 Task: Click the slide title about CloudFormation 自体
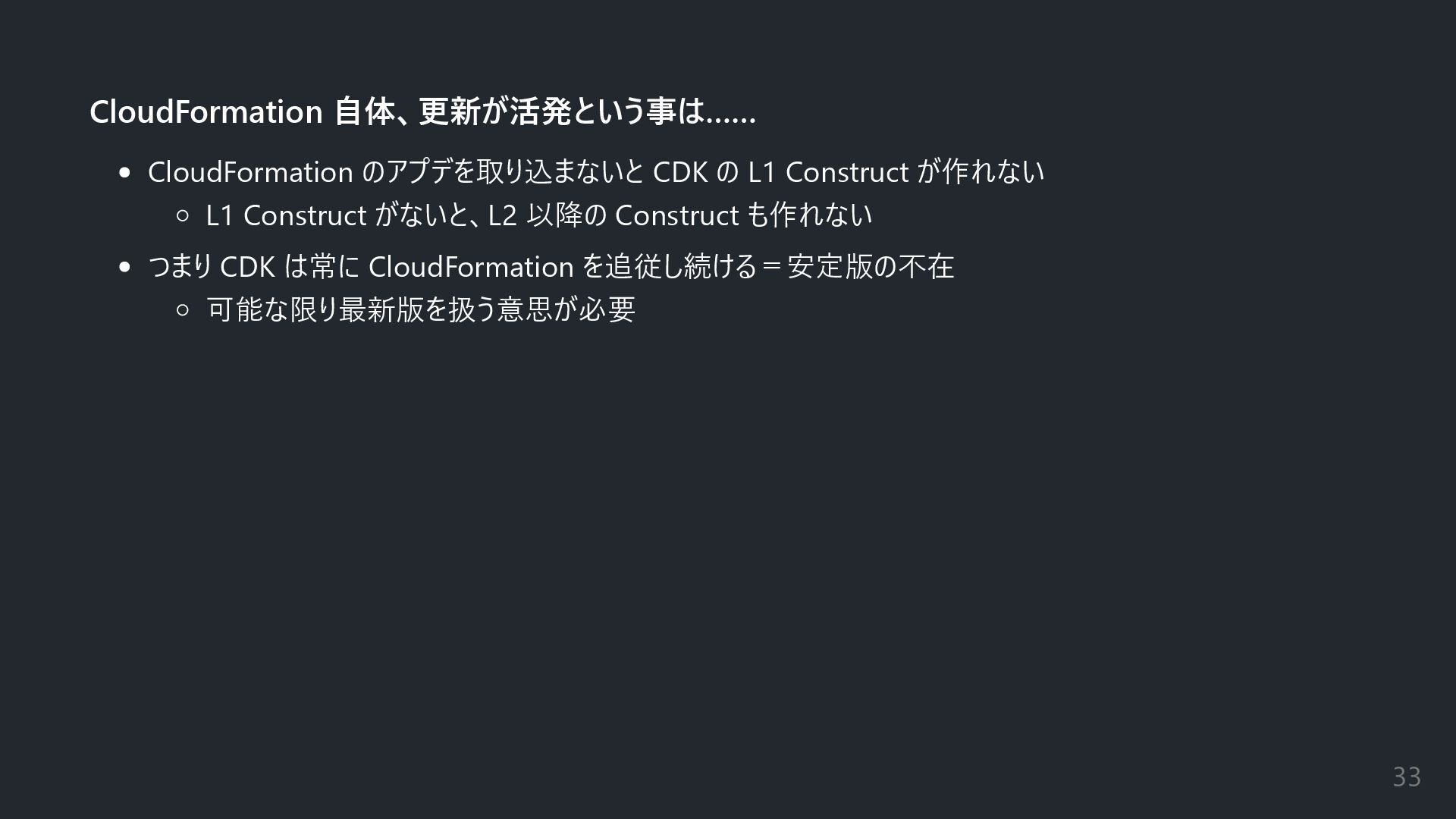(x=422, y=111)
